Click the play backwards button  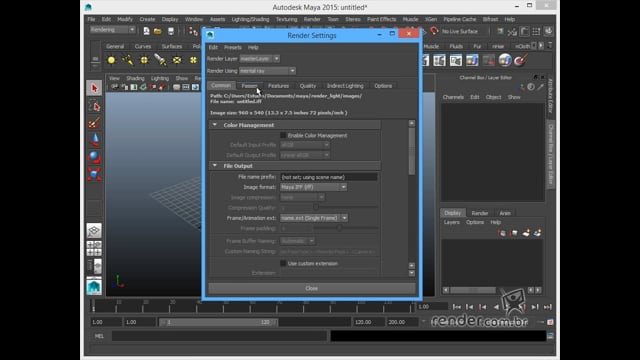tap(496, 307)
